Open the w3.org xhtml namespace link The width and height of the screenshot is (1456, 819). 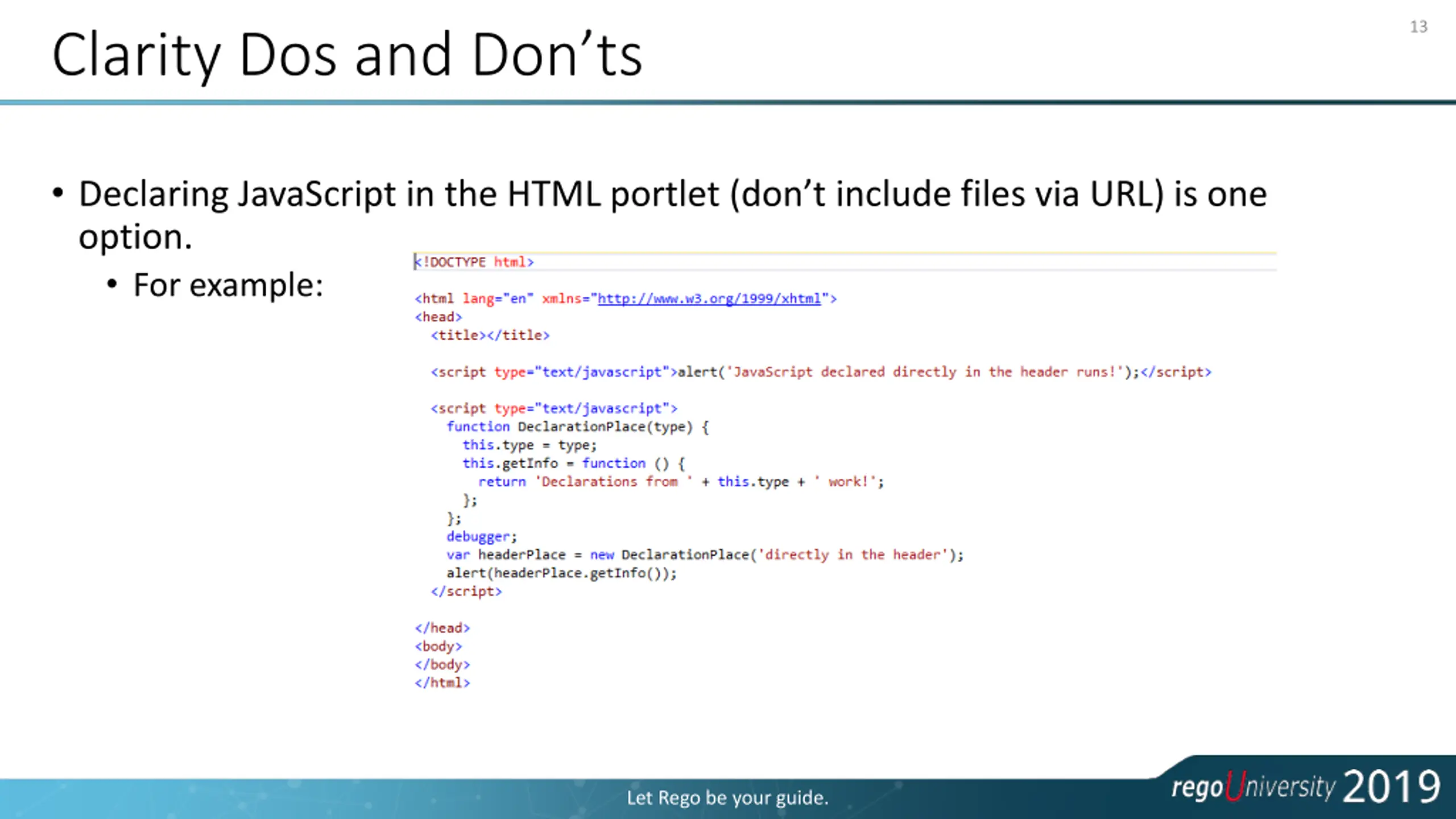coord(709,299)
